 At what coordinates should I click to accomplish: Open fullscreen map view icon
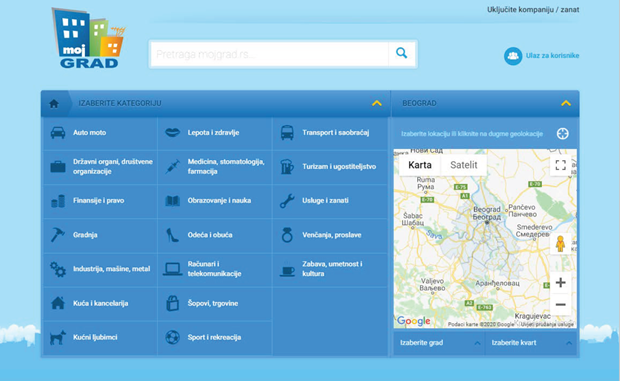point(561,165)
